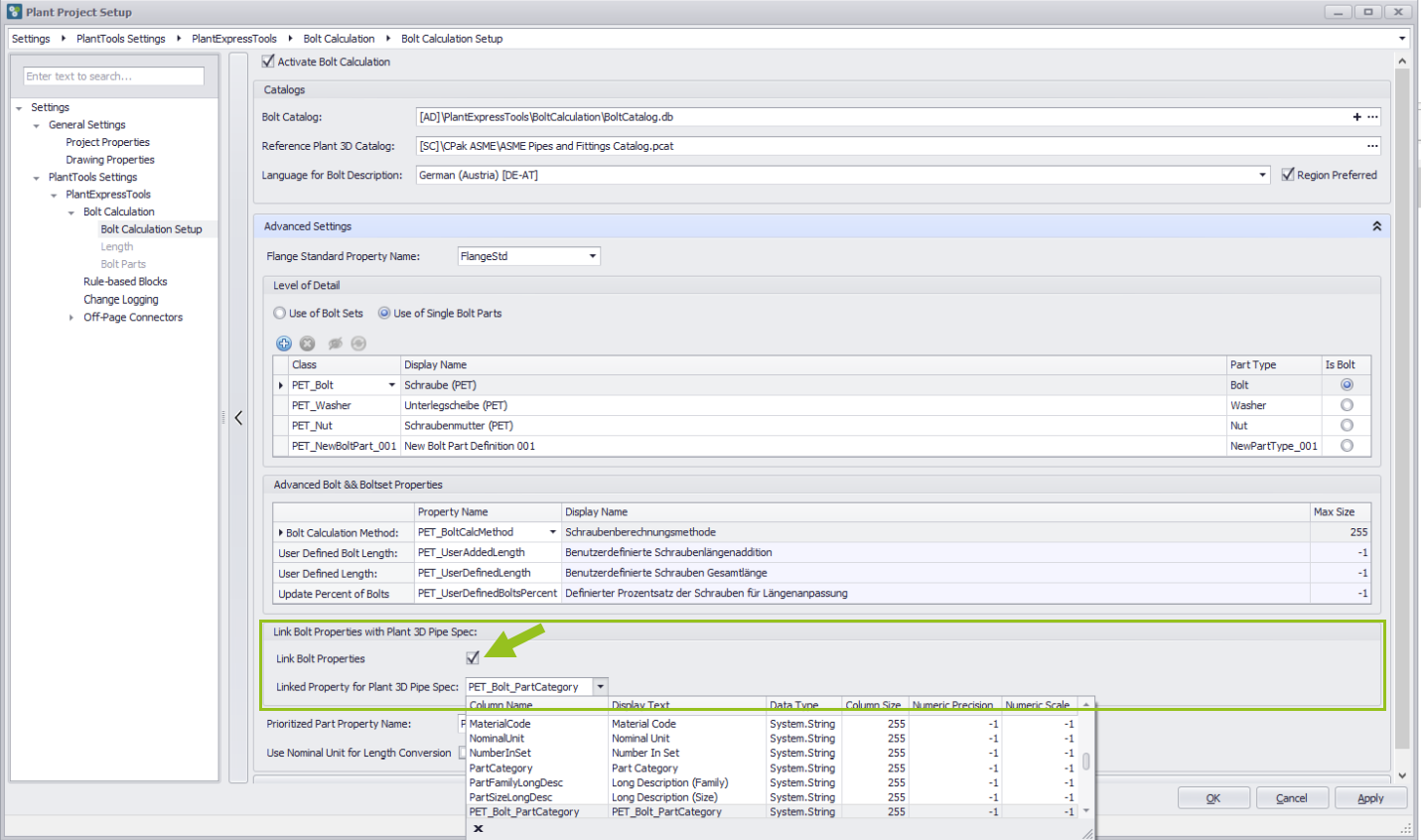Click the Plant Project Setup app icon
Viewport: 1421px width, 840px height.
click(x=14, y=12)
